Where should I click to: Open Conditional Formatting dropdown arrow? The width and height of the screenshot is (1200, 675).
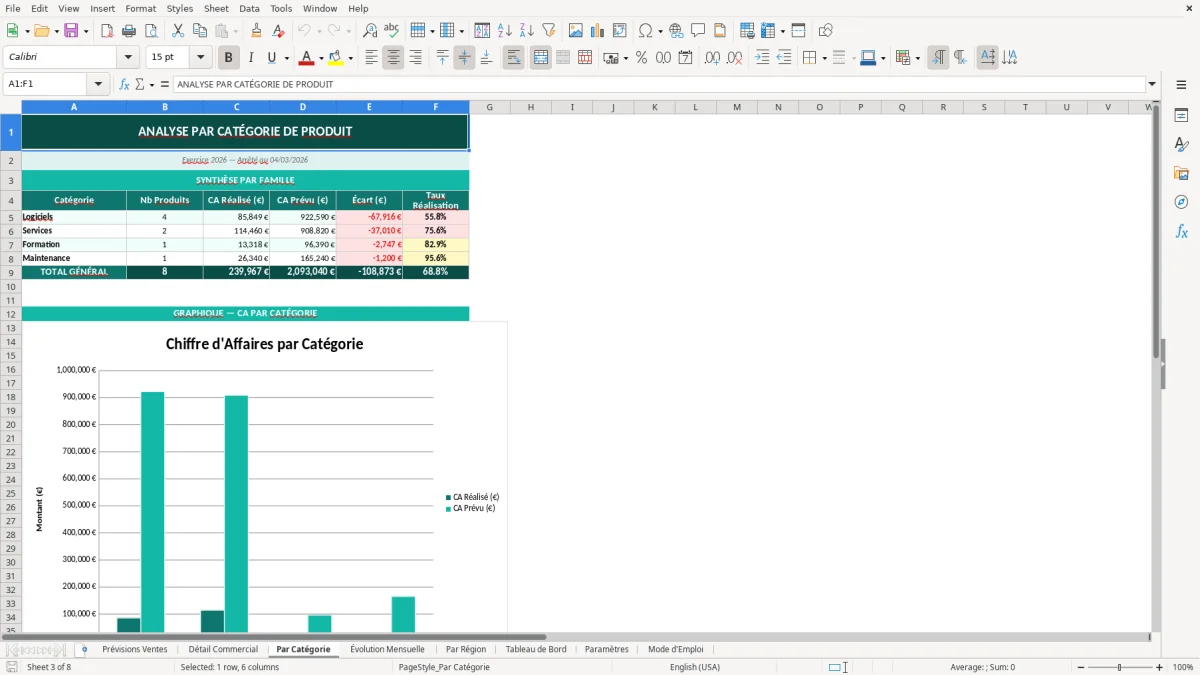pos(917,58)
